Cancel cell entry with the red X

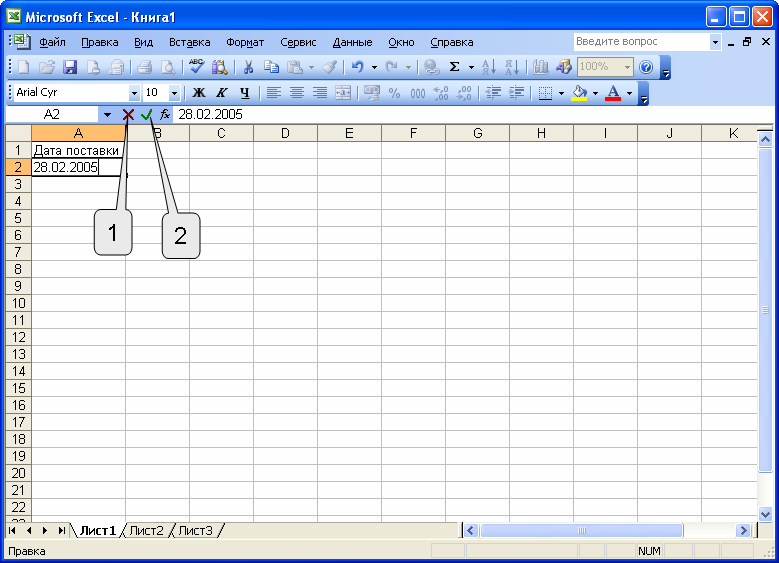(x=128, y=115)
